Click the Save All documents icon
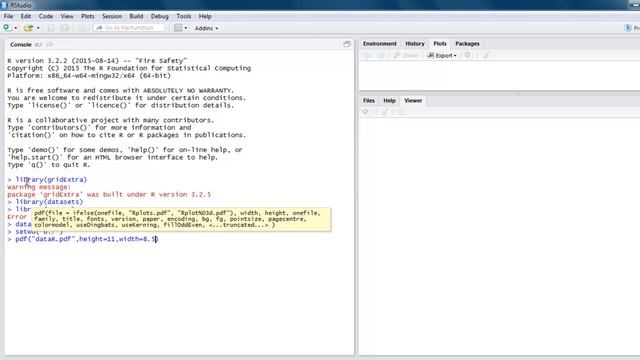Screen dimensions: 640x360 pos(65,28)
